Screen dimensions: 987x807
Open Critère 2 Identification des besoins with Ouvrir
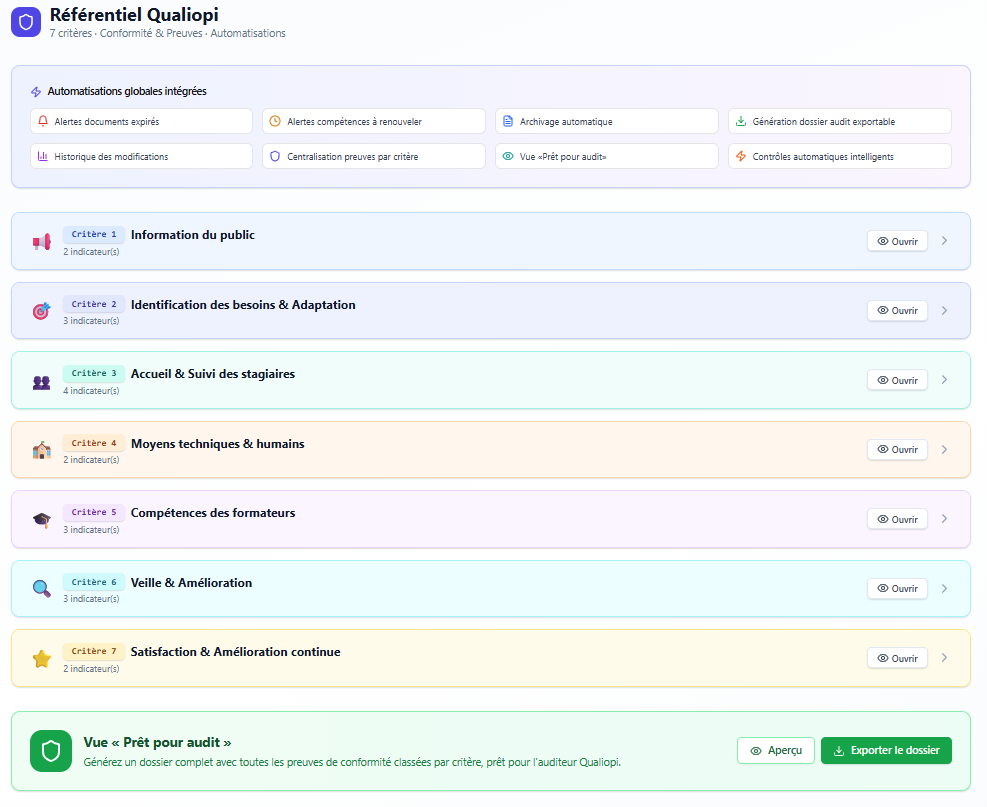coord(897,310)
